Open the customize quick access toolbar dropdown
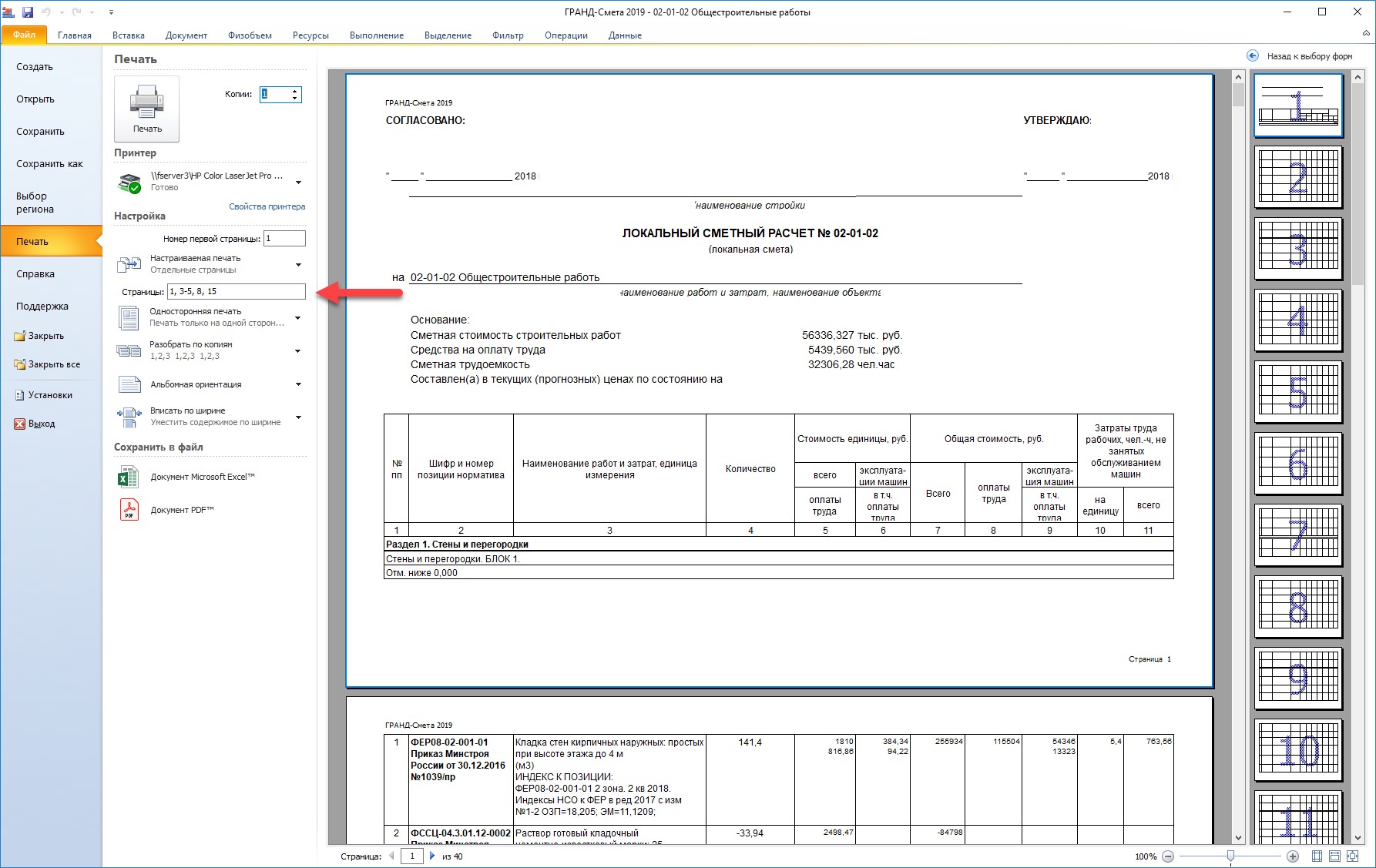 click(111, 12)
